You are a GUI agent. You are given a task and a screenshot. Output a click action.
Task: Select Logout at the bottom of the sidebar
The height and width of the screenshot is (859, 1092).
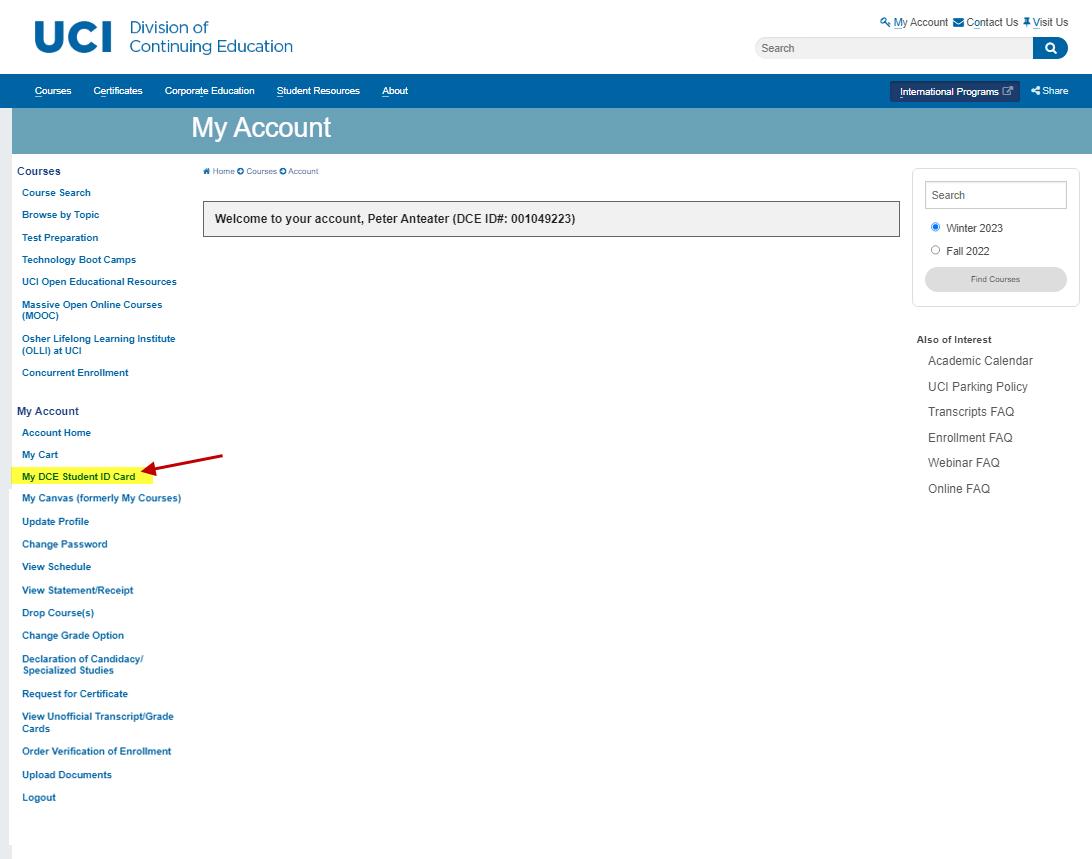[x=39, y=797]
